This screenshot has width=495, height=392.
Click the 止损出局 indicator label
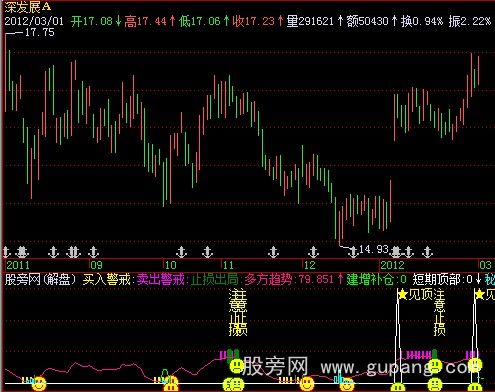pyautogui.click(x=214, y=279)
